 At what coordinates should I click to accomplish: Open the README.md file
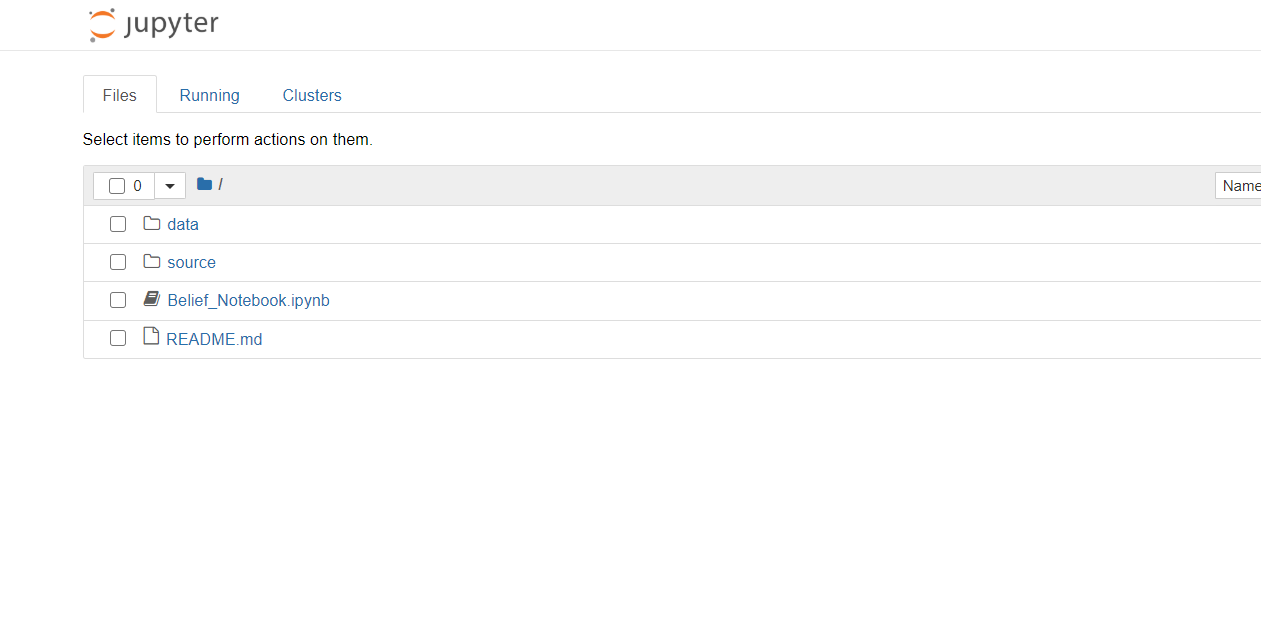213,338
